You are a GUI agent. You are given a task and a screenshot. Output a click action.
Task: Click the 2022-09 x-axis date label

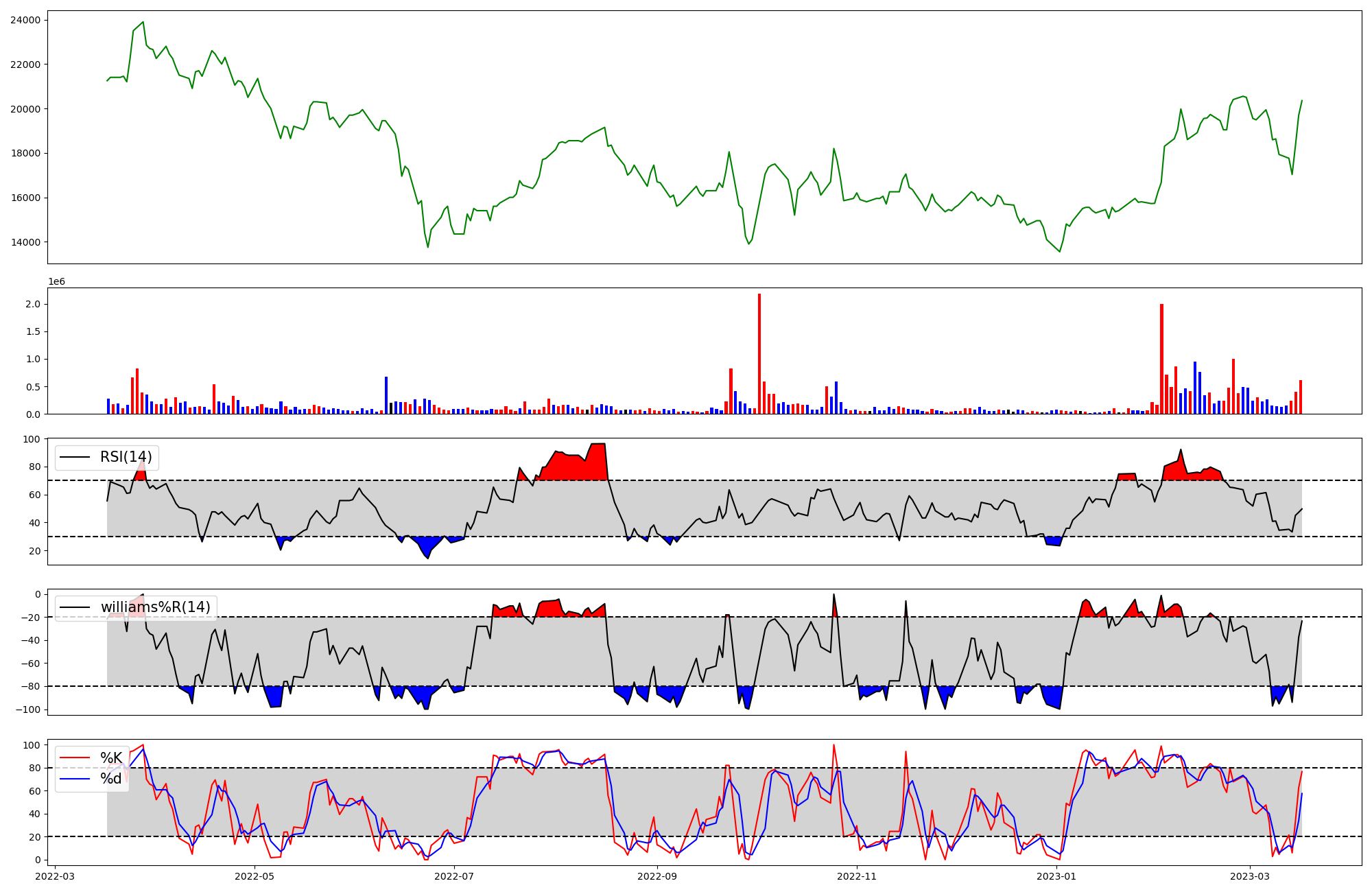(x=657, y=876)
